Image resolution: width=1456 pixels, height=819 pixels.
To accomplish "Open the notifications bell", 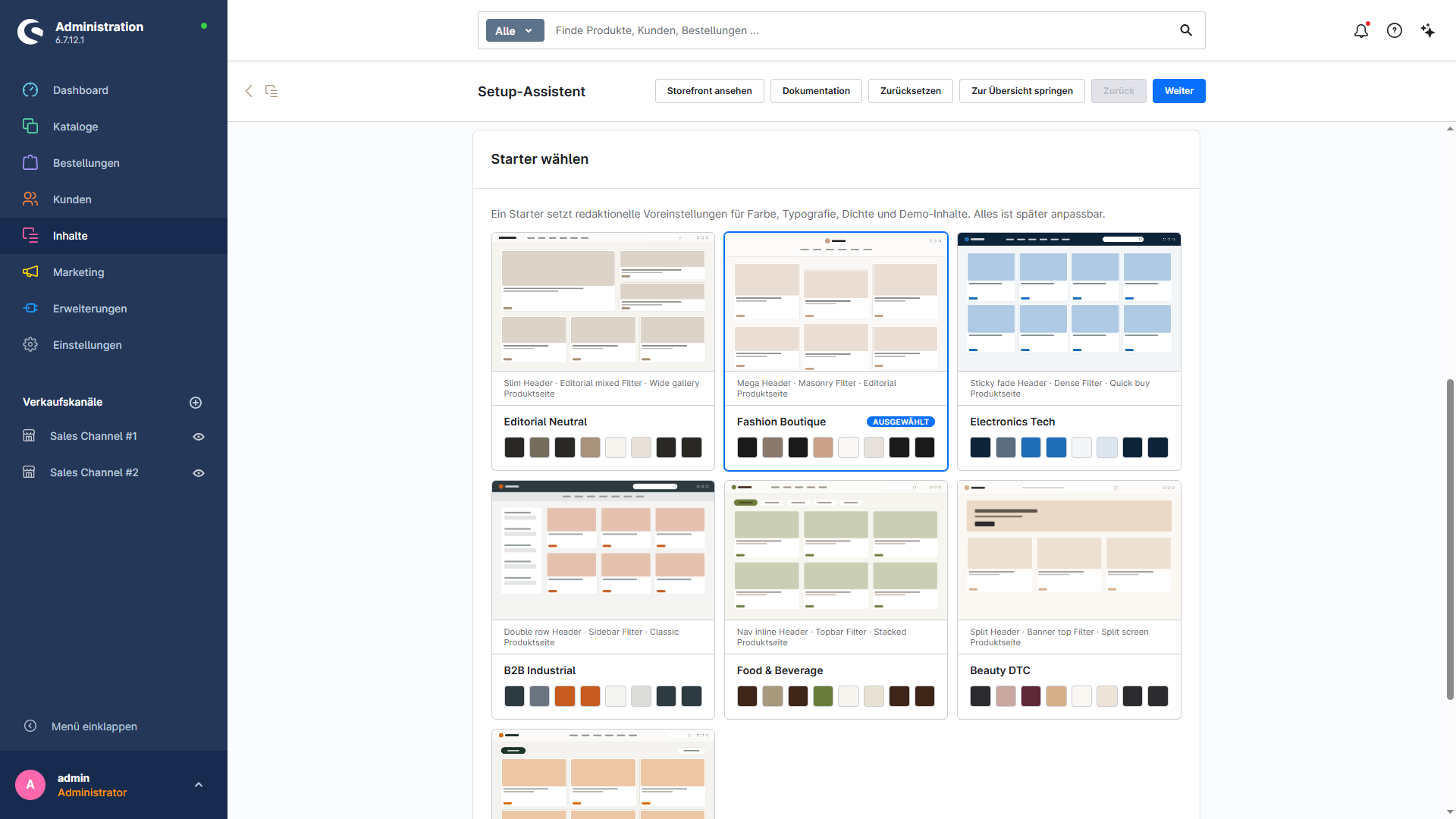I will click(1361, 30).
